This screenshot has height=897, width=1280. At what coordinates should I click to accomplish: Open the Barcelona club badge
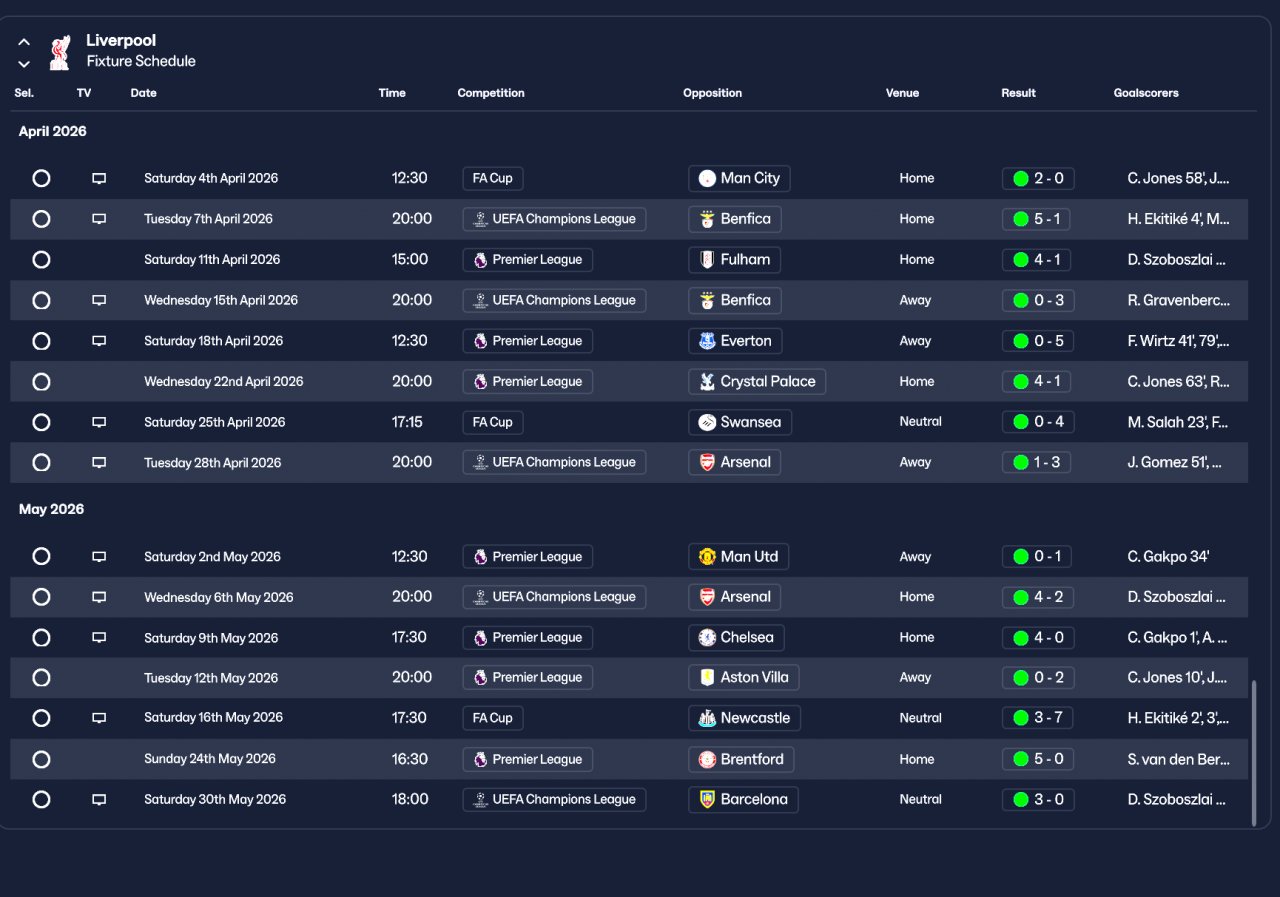[707, 800]
